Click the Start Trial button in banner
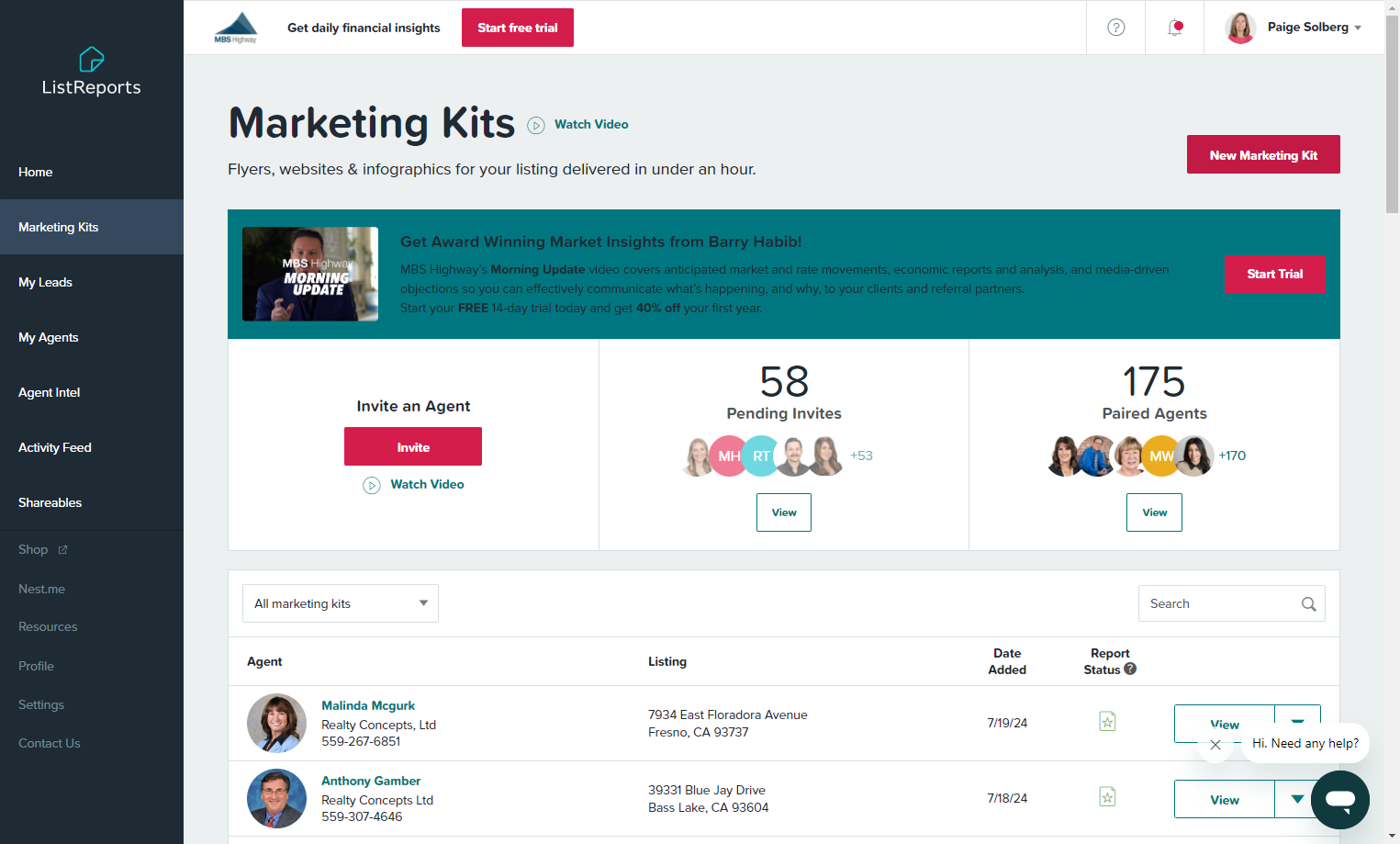This screenshot has width=1400, height=844. click(1274, 274)
